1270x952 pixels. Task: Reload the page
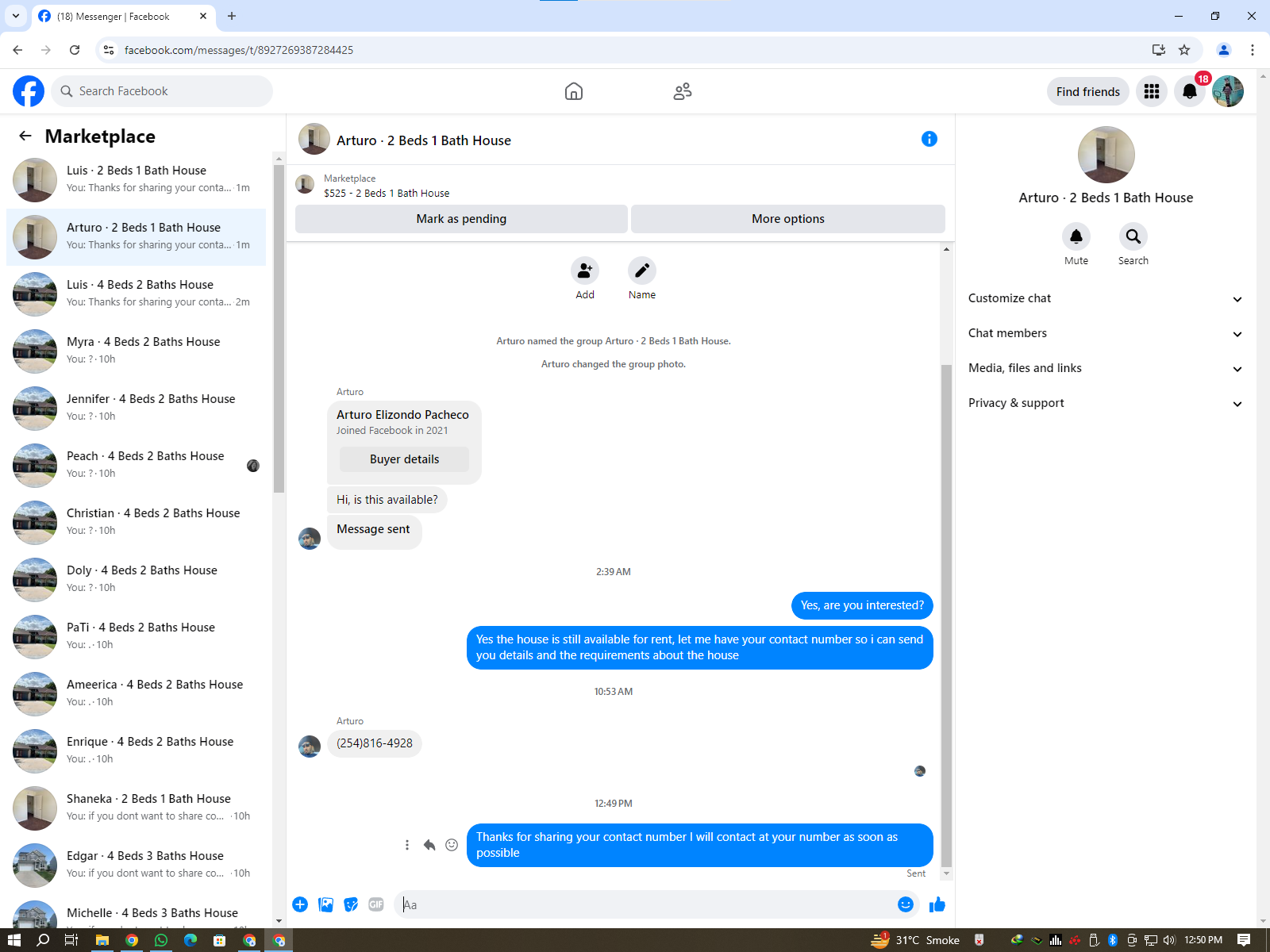click(75, 50)
